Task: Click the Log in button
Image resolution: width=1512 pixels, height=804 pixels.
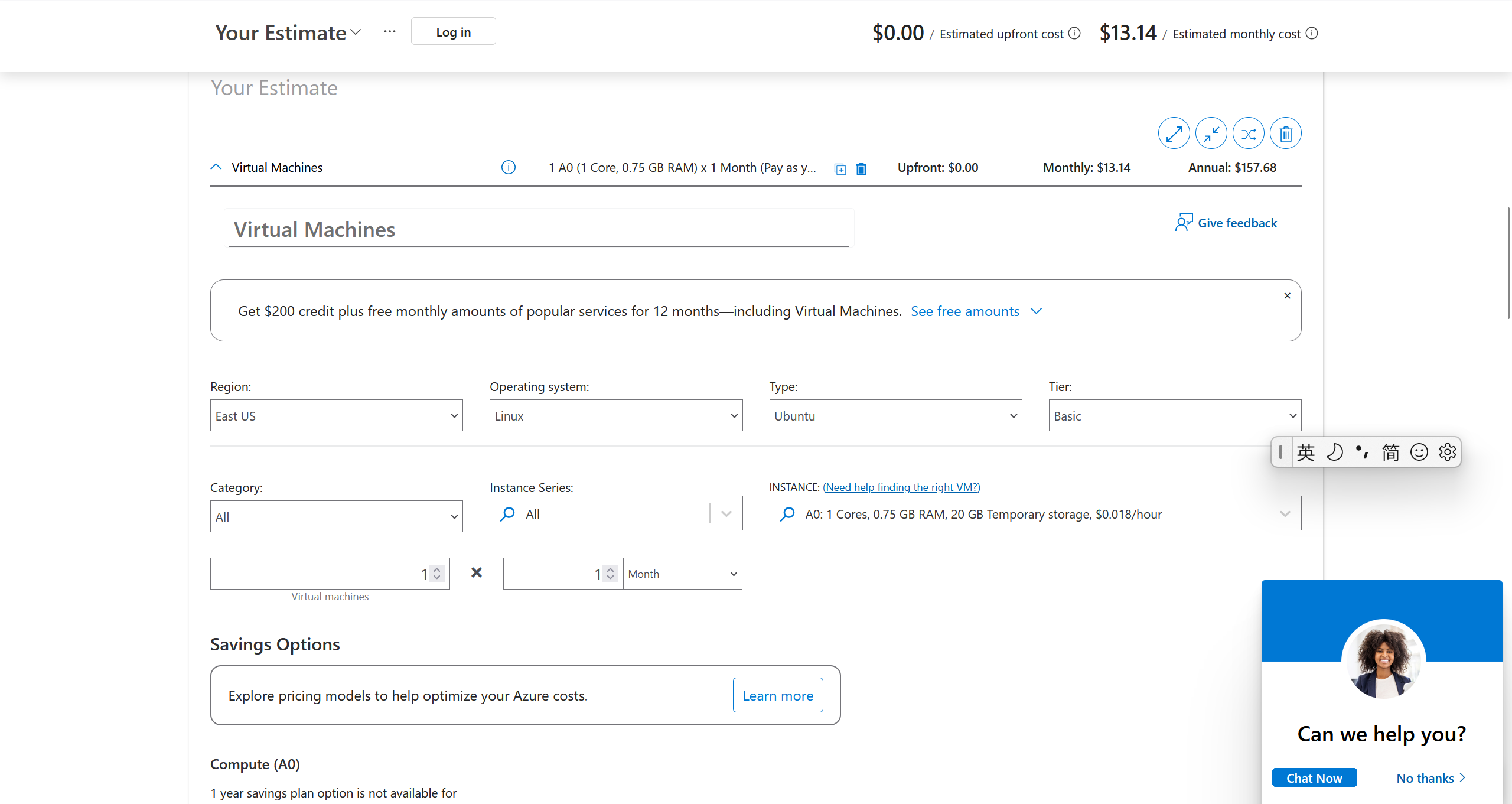Action: [453, 32]
